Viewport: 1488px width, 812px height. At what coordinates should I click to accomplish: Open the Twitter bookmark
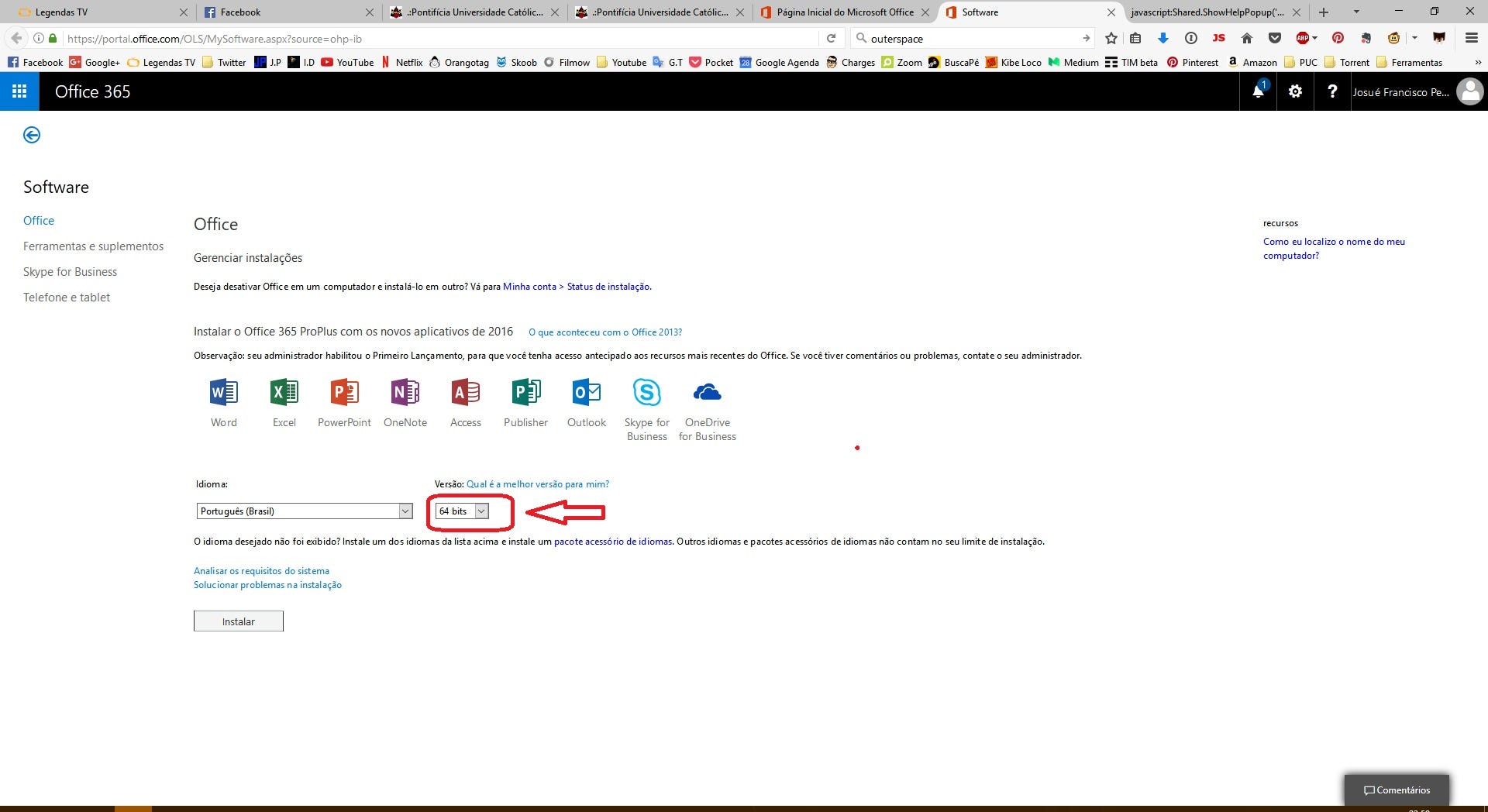tap(224, 63)
